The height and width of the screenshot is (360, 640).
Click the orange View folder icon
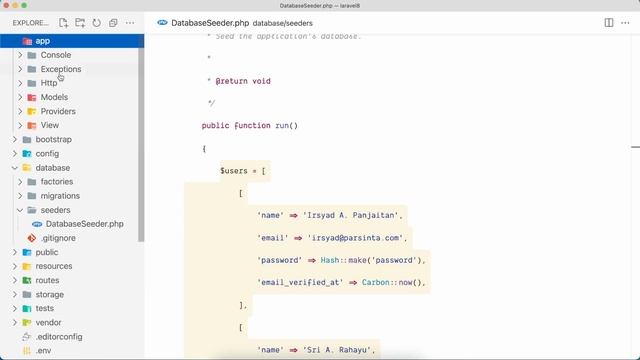32,125
